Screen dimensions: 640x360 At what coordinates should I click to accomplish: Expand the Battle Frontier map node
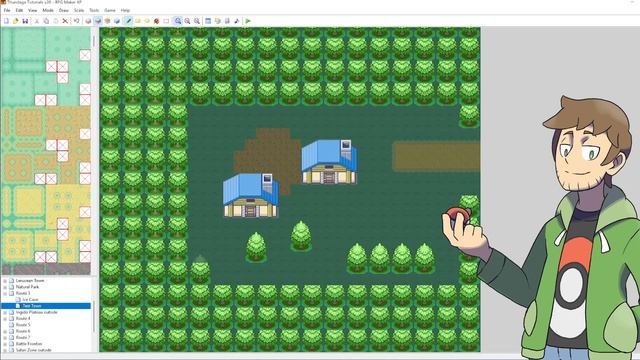point(5,344)
